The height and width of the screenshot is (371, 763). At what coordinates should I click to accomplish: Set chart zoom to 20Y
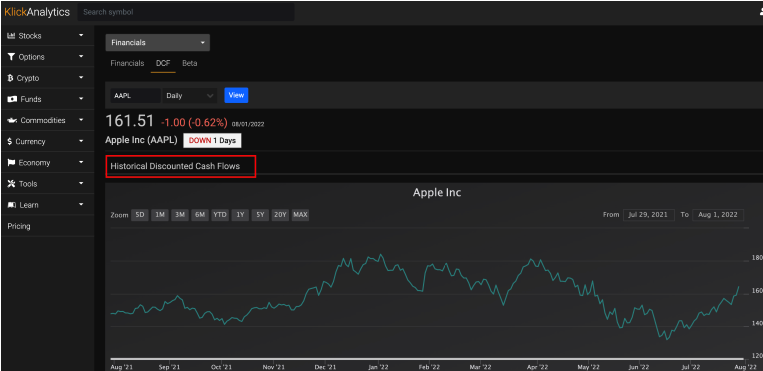280,215
